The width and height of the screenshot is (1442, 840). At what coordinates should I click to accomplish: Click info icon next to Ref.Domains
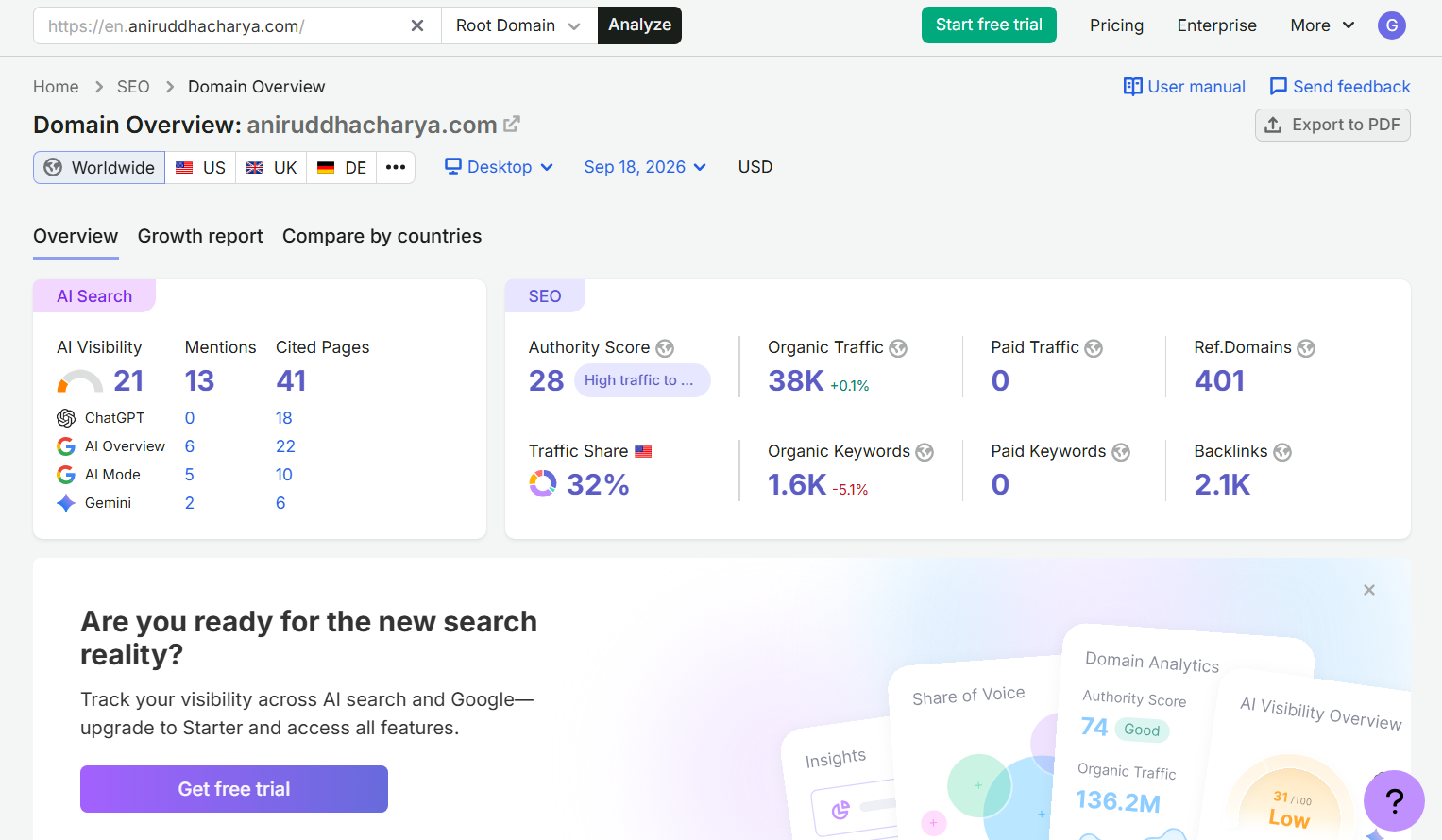coord(1306,348)
